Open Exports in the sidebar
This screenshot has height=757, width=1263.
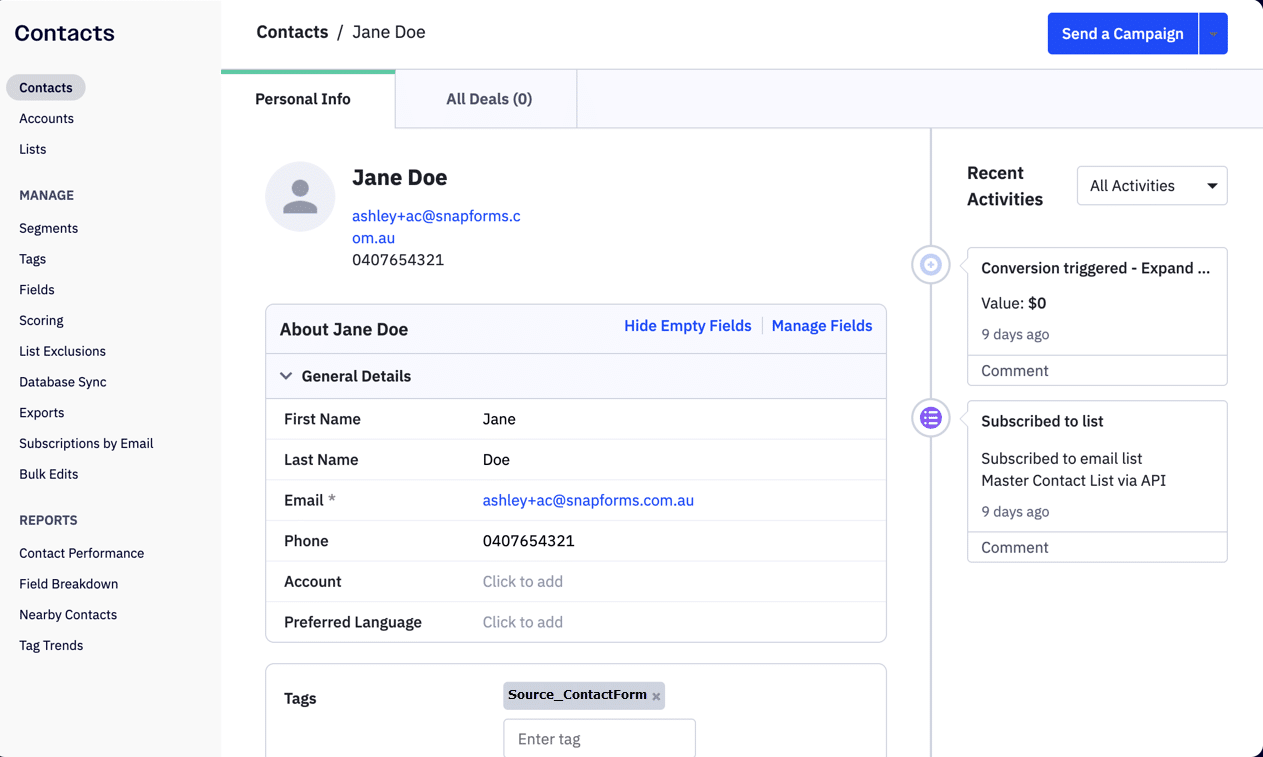pos(42,413)
